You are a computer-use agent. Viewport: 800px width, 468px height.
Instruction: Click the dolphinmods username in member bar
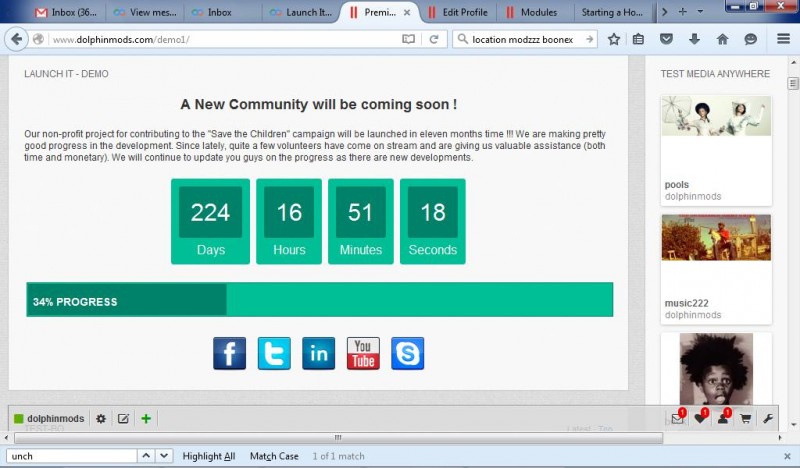[x=56, y=418]
